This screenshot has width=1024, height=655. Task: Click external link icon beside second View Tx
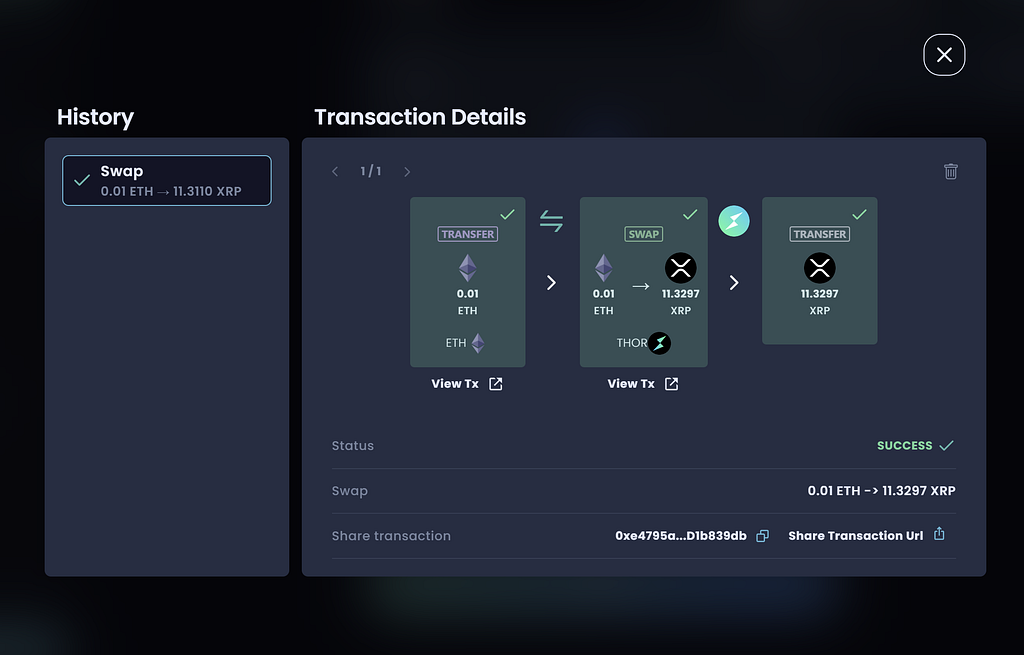(x=671, y=384)
